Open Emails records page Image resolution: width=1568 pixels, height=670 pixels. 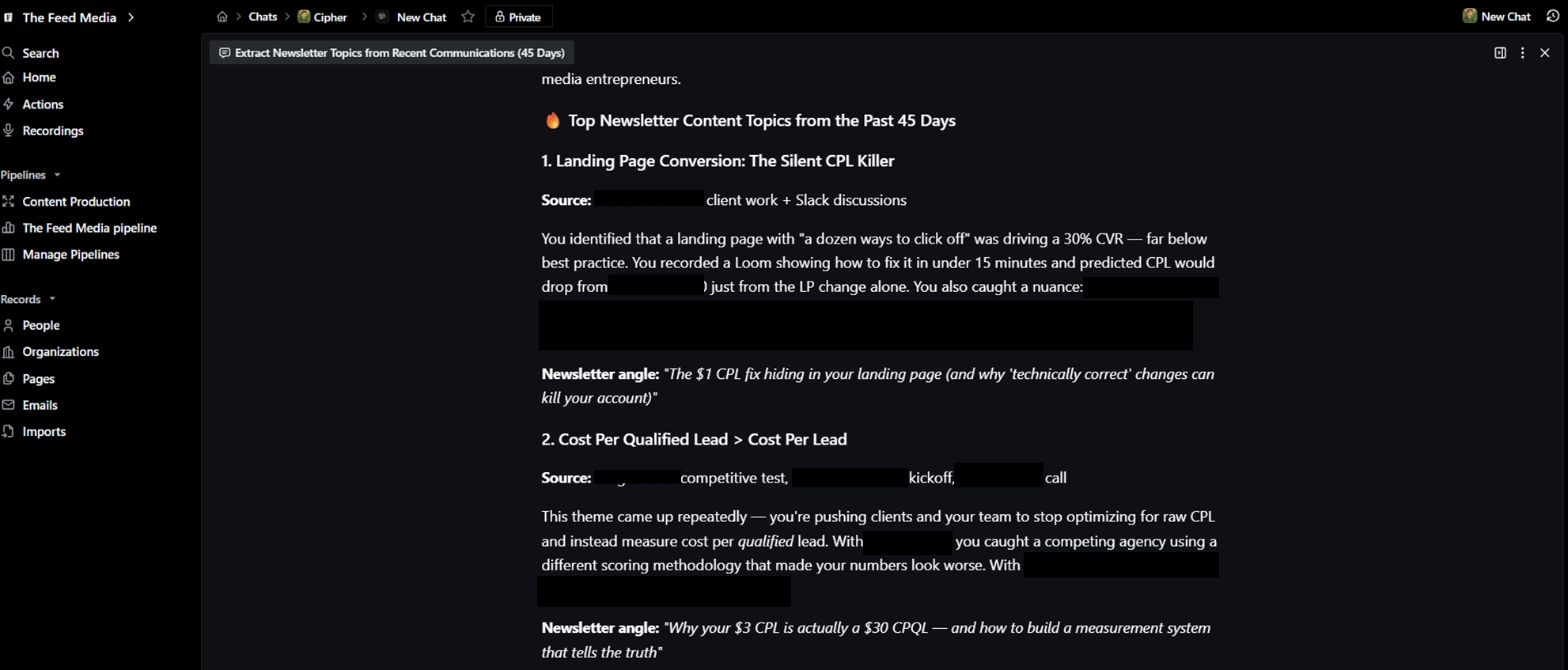[40, 405]
